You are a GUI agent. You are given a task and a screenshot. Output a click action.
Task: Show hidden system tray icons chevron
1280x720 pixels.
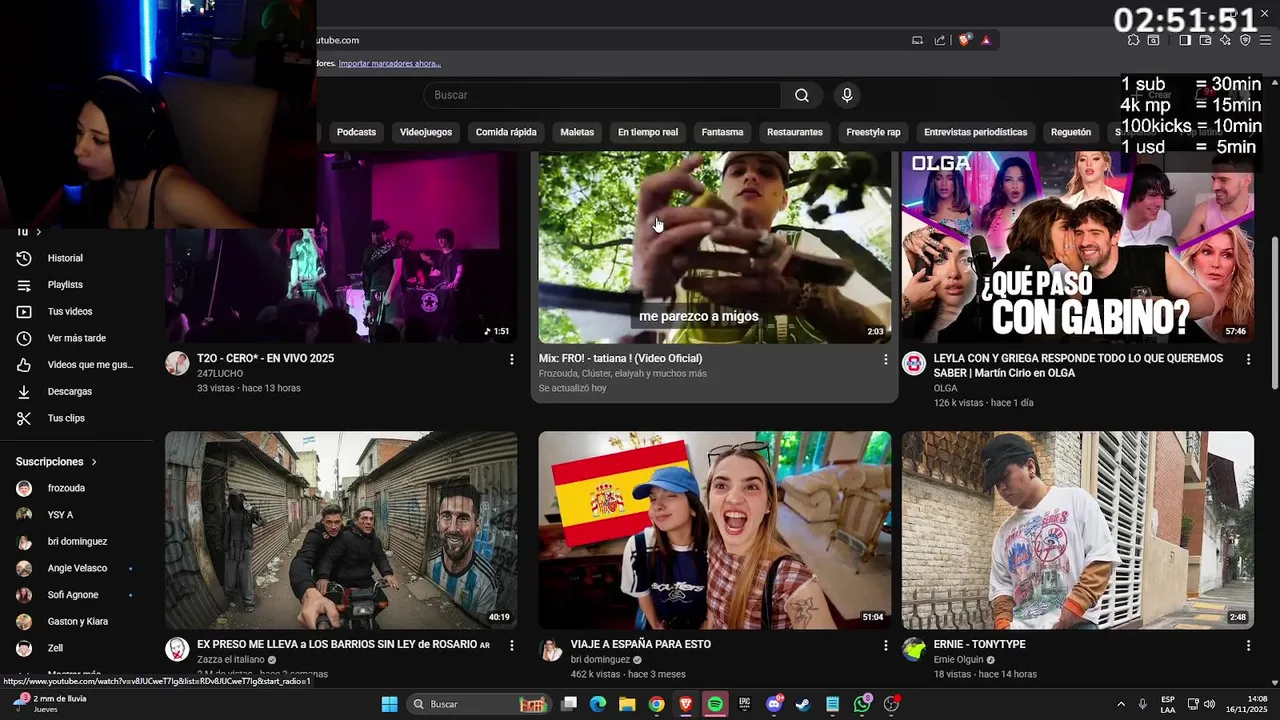point(1120,704)
